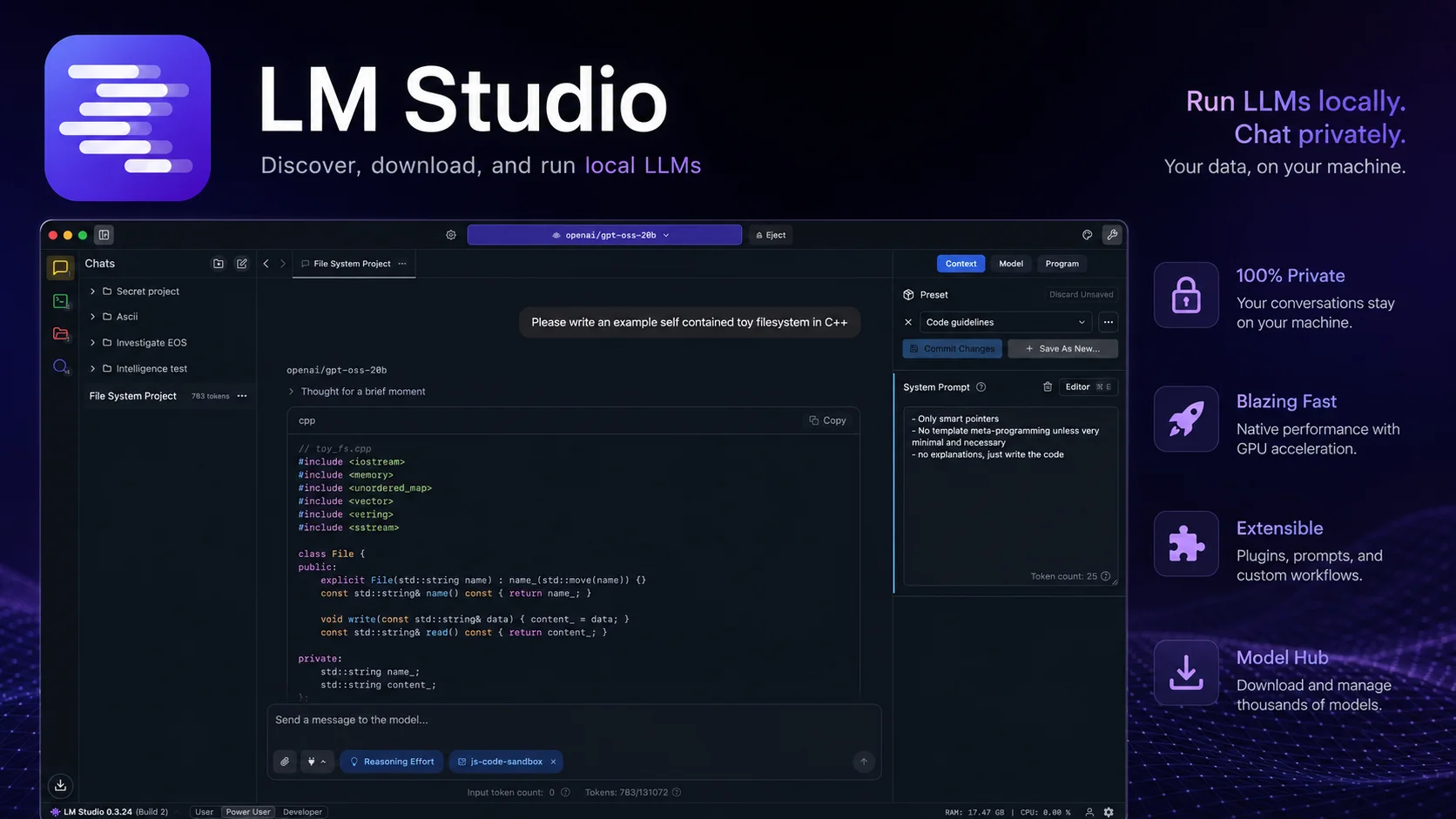Open the appearance palette icon
Viewport: 1456px width, 819px height.
click(x=1087, y=235)
